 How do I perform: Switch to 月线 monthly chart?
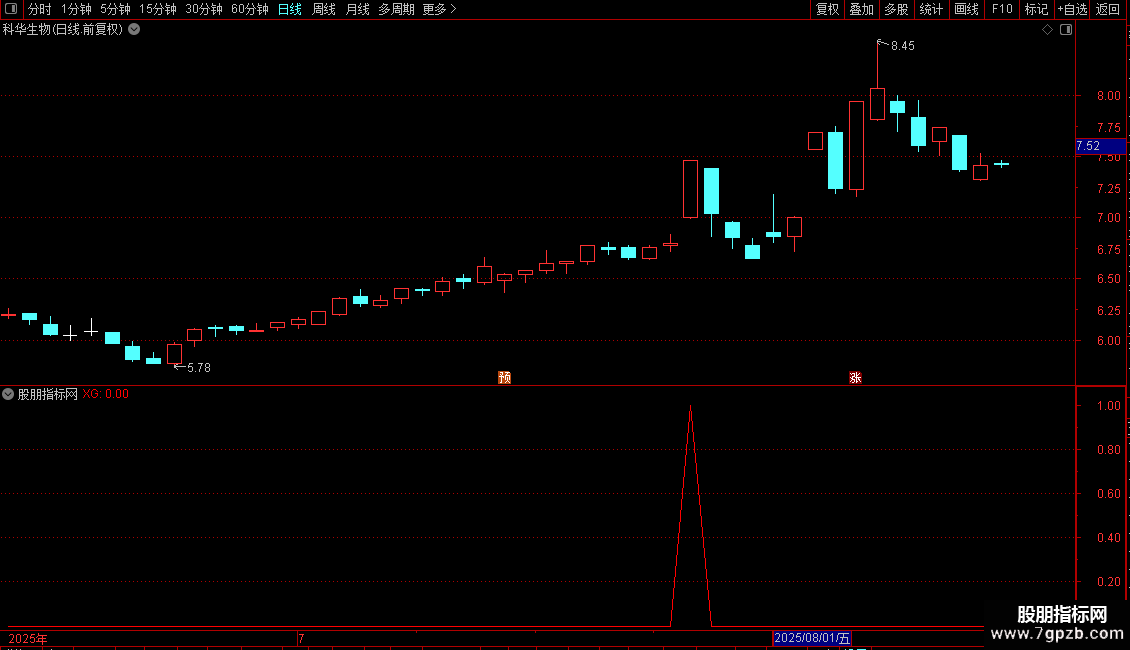click(x=357, y=9)
